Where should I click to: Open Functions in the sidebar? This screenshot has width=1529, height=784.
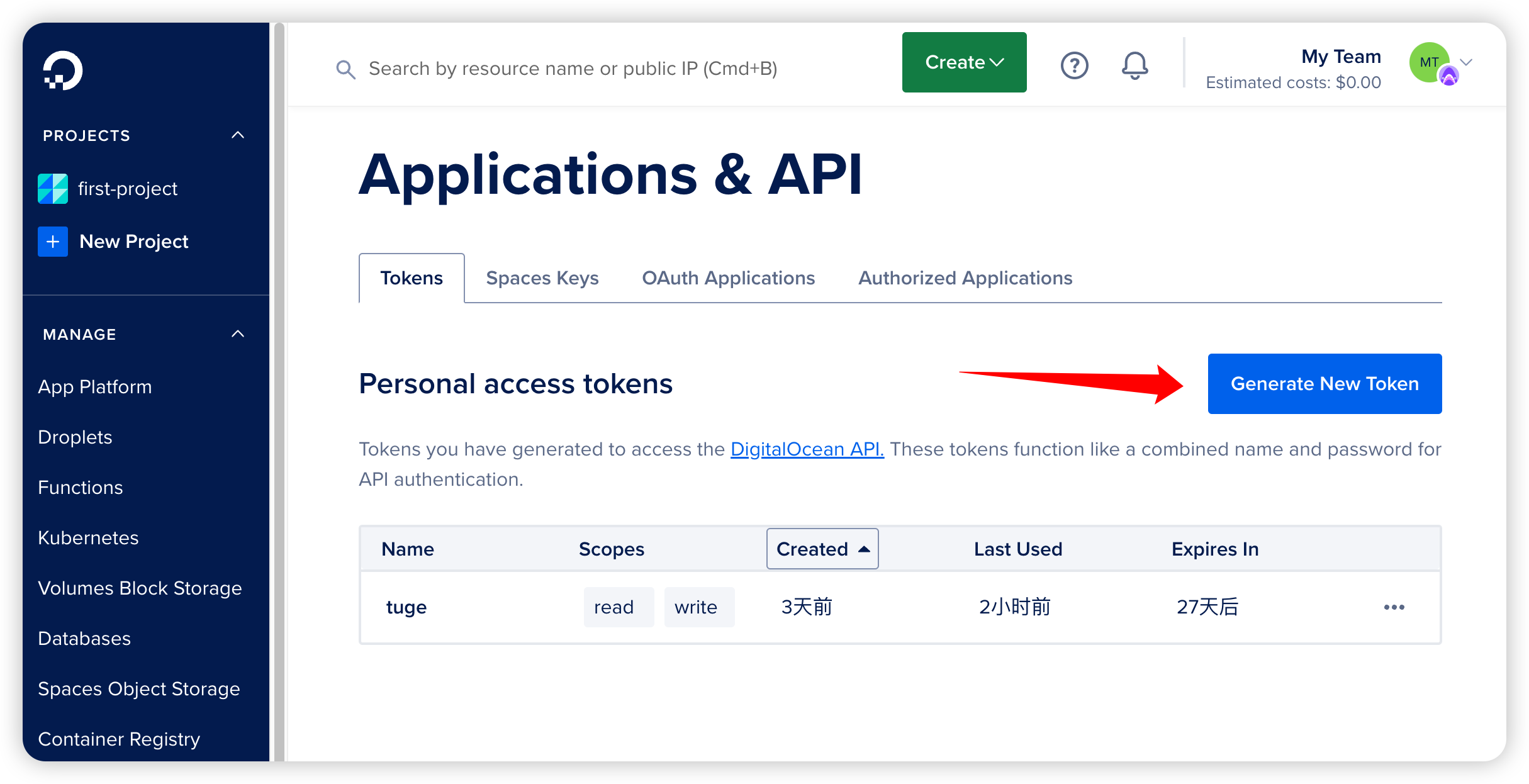(81, 488)
